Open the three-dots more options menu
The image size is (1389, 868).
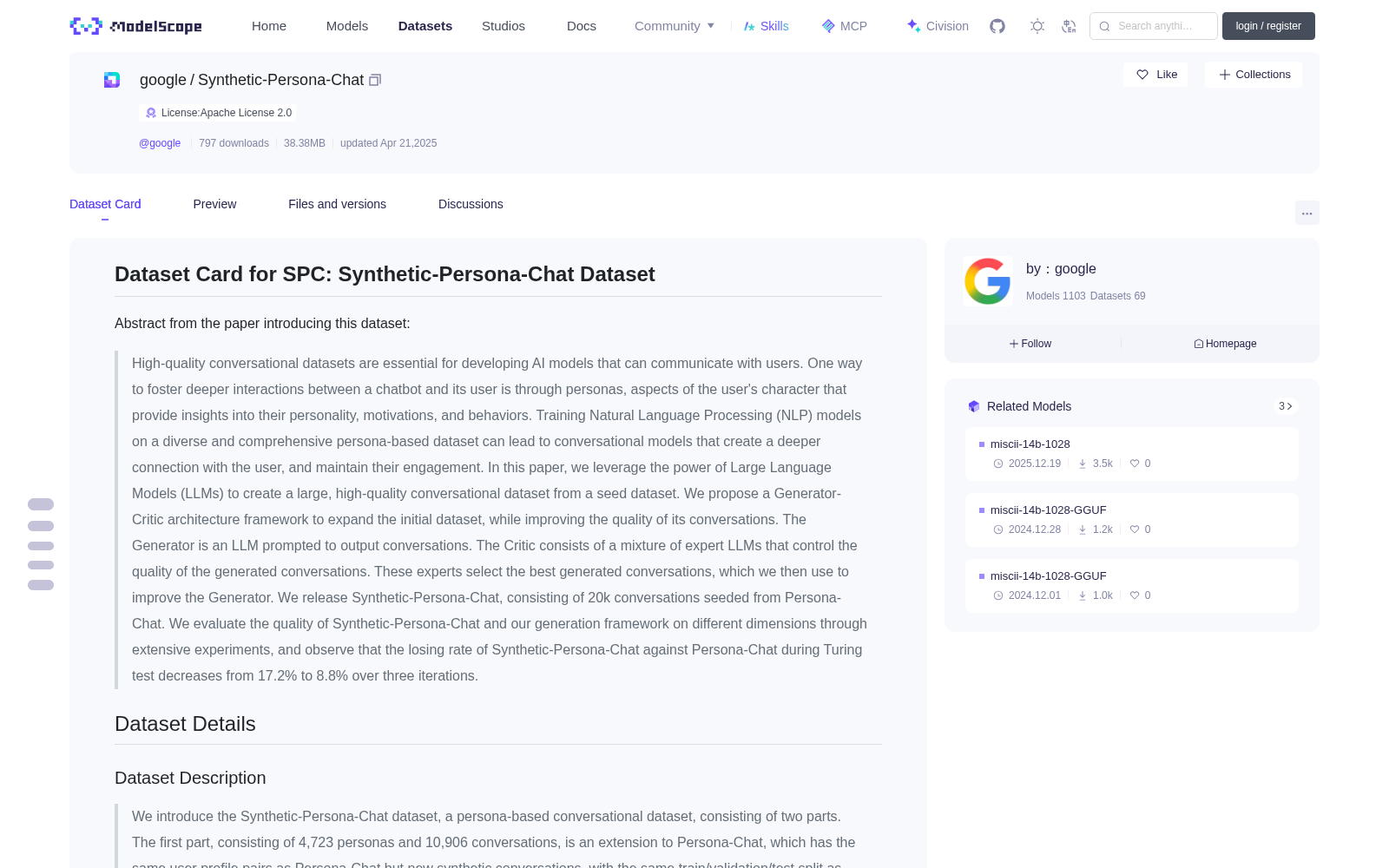1307,213
